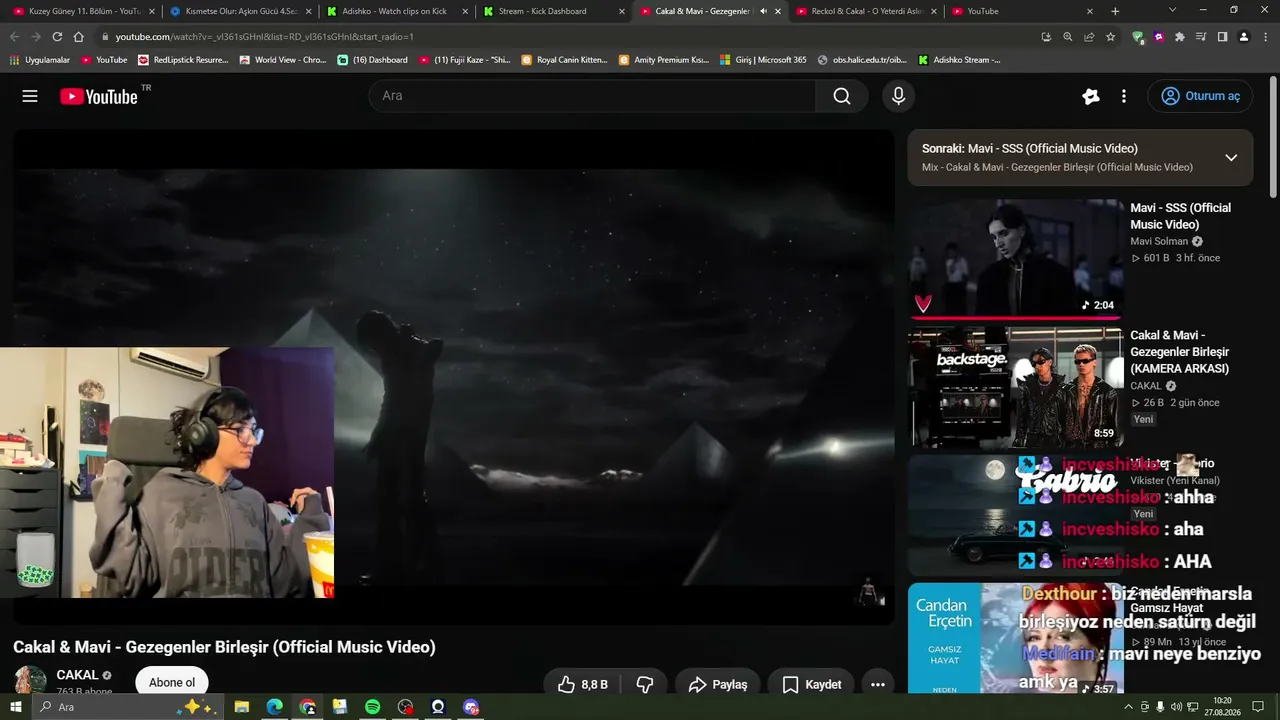Click the main video player
The width and height of the screenshot is (1280, 720).
pos(453,376)
